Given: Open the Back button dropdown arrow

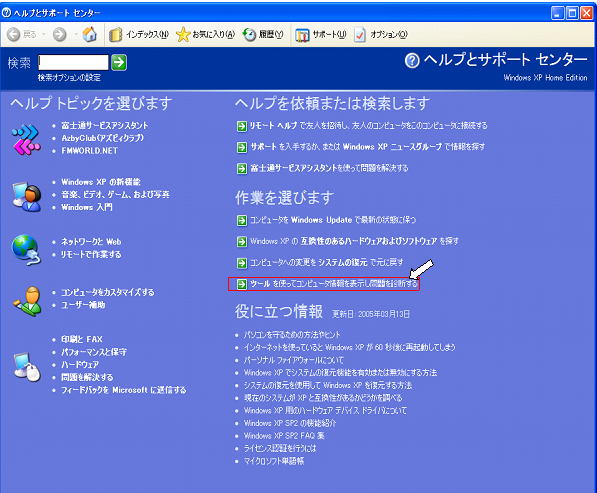Looking at the screenshot, I should pyautogui.click(x=44, y=35).
